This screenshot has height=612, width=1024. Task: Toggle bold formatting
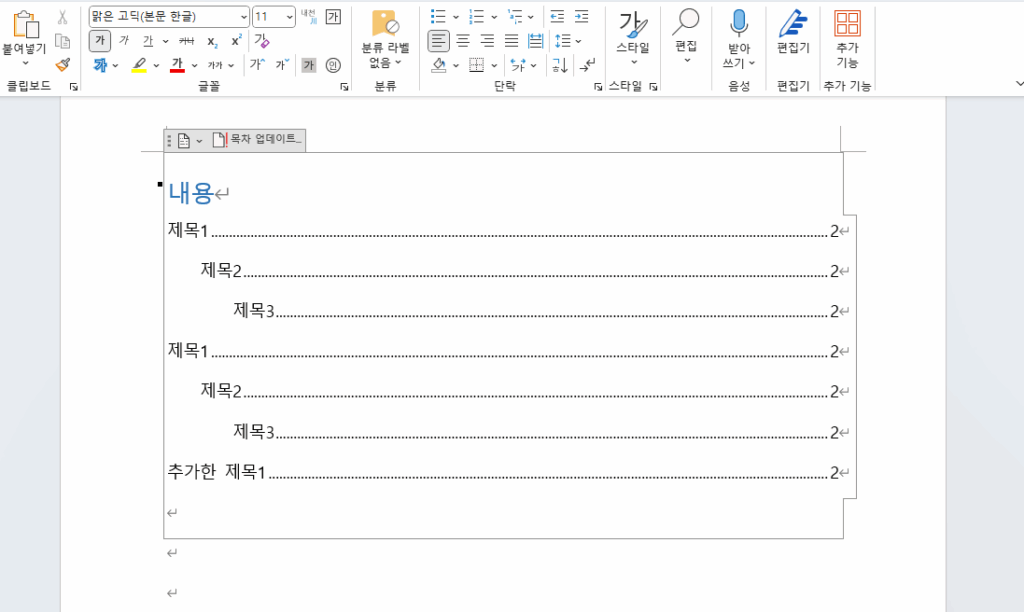98,39
